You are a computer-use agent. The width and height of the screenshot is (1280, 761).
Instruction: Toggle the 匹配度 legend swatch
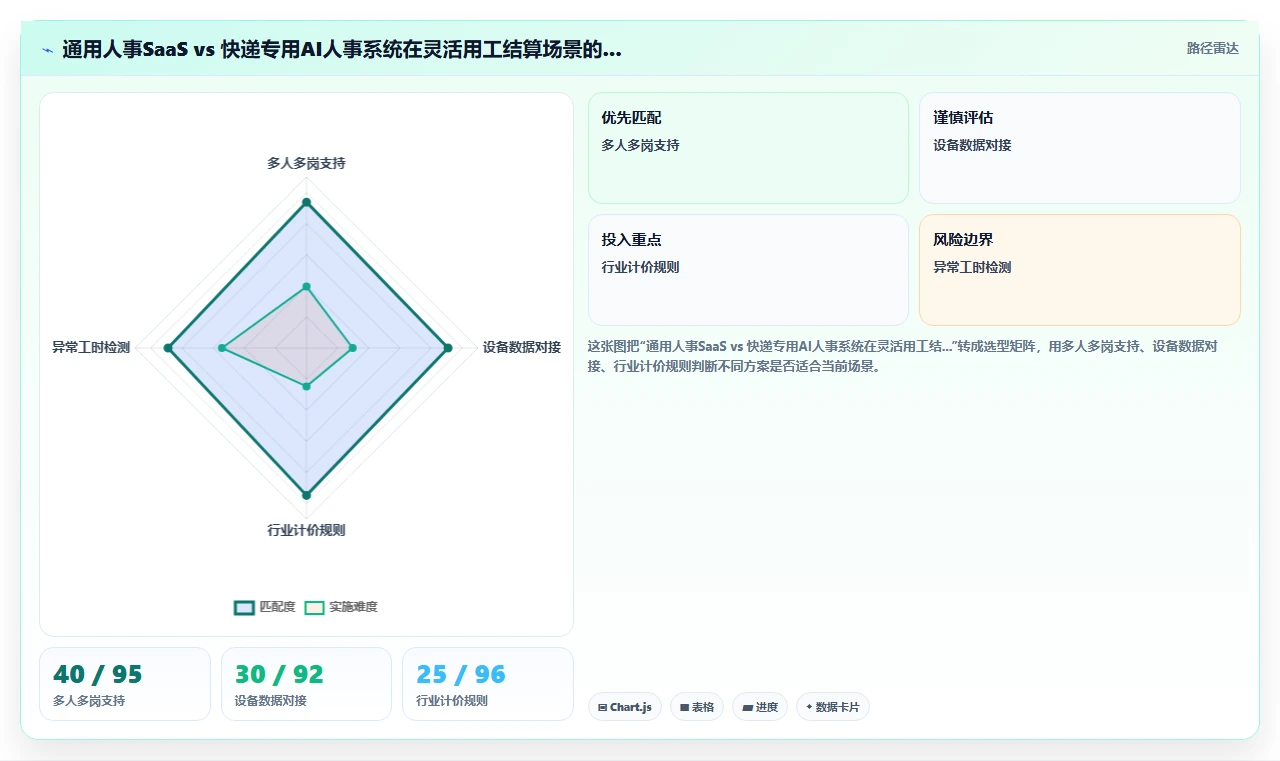point(244,607)
